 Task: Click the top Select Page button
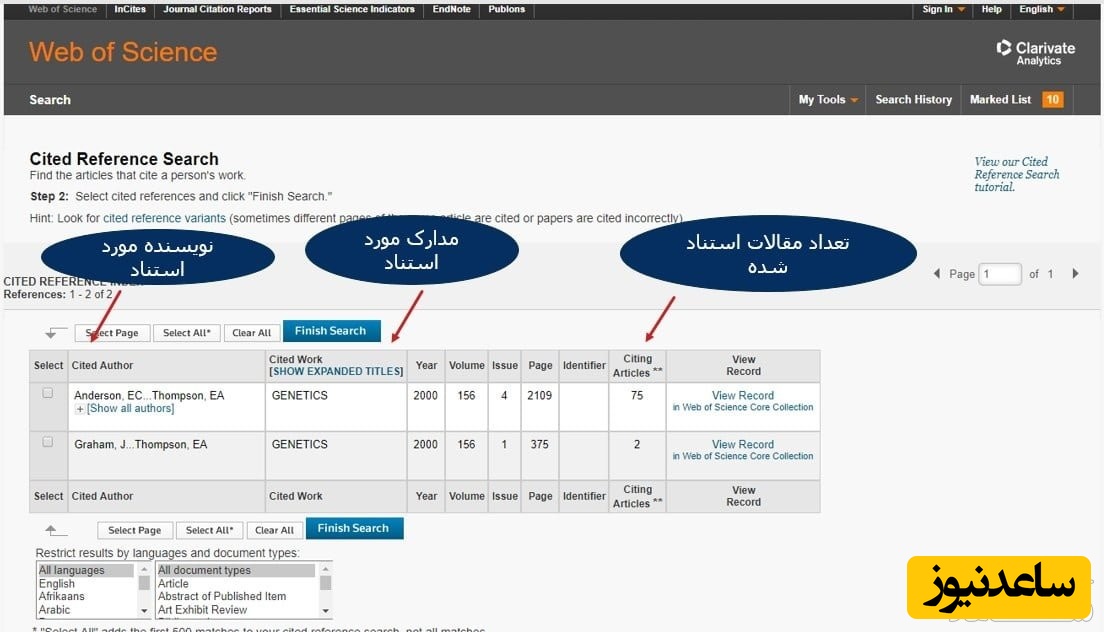(x=112, y=333)
